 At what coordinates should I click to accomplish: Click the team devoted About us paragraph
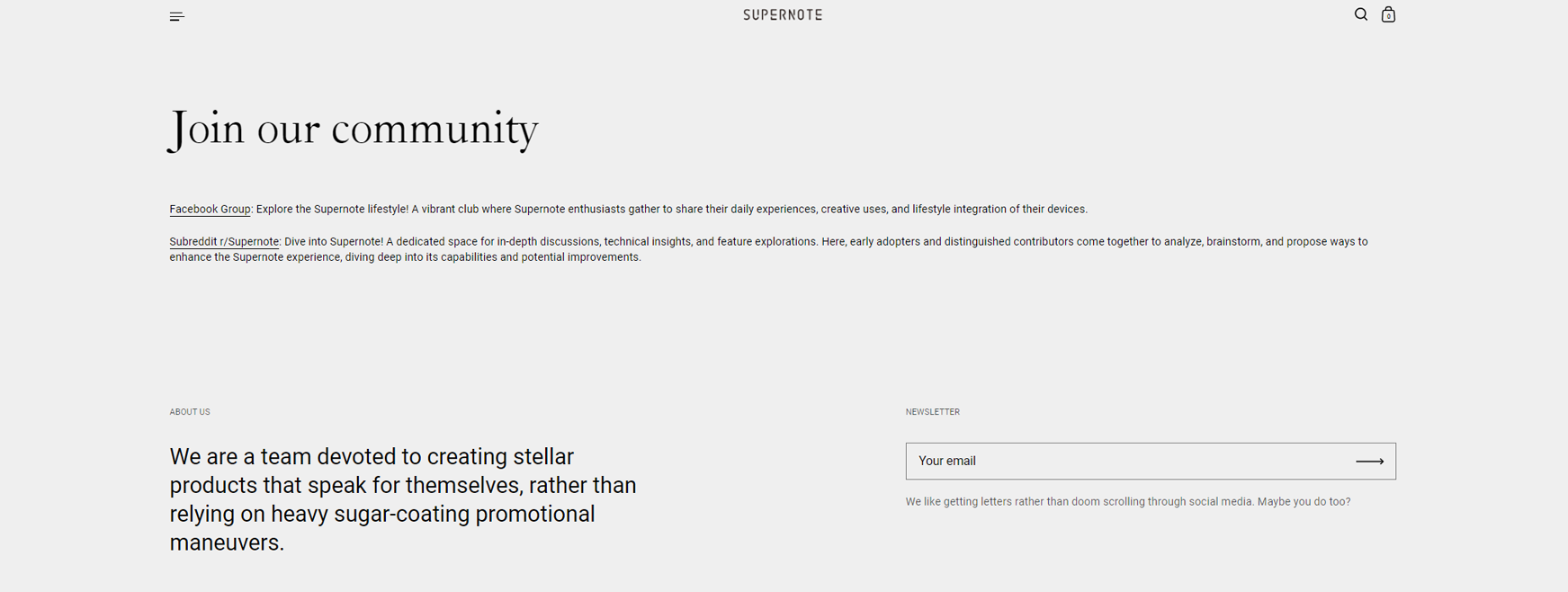pos(403,499)
